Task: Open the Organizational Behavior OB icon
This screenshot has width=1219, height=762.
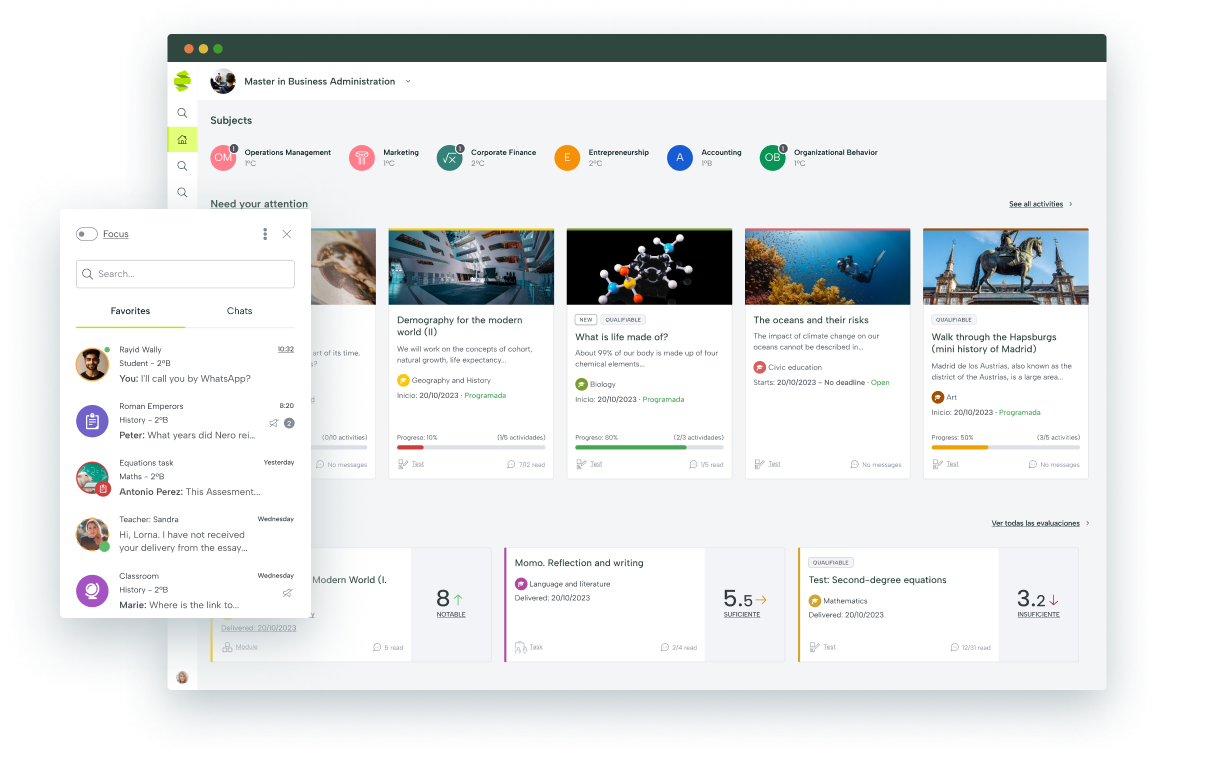Action: (772, 158)
